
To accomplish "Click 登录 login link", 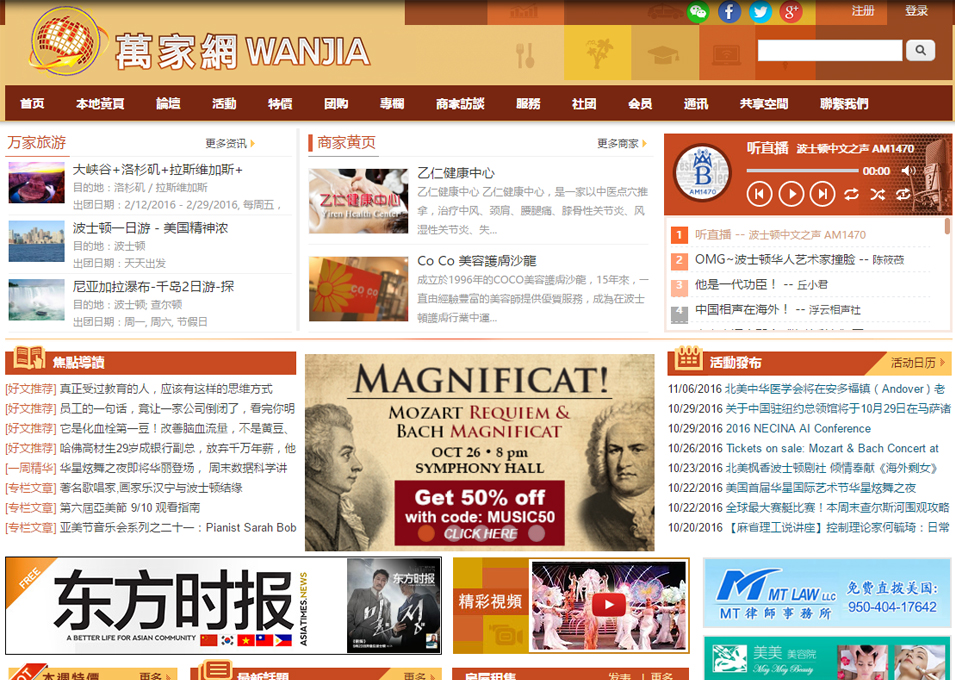I will [917, 11].
